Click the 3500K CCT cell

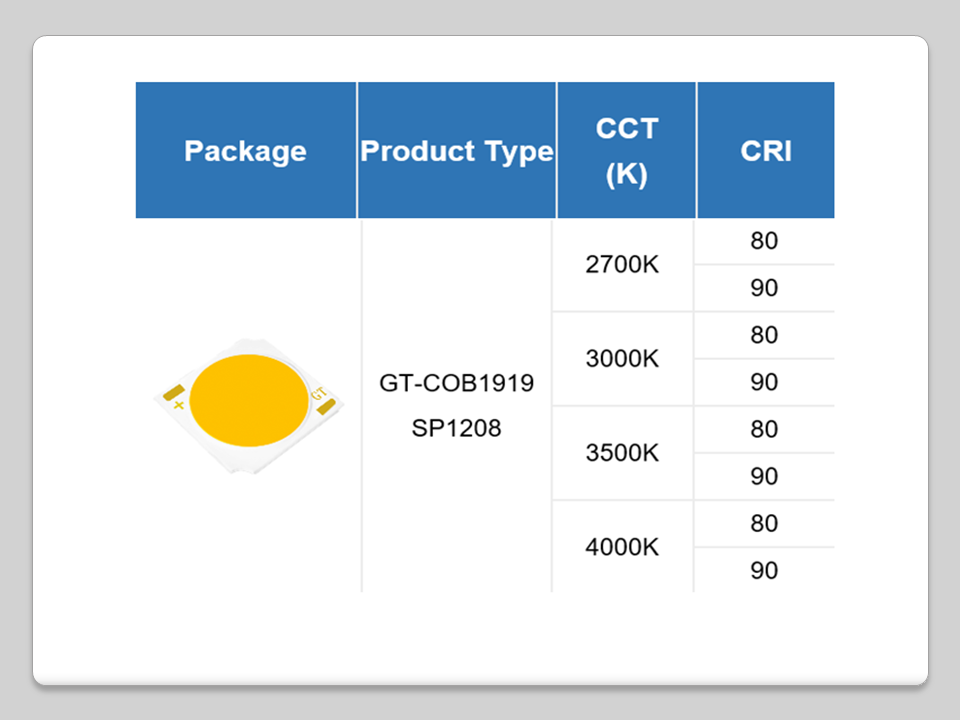point(622,453)
